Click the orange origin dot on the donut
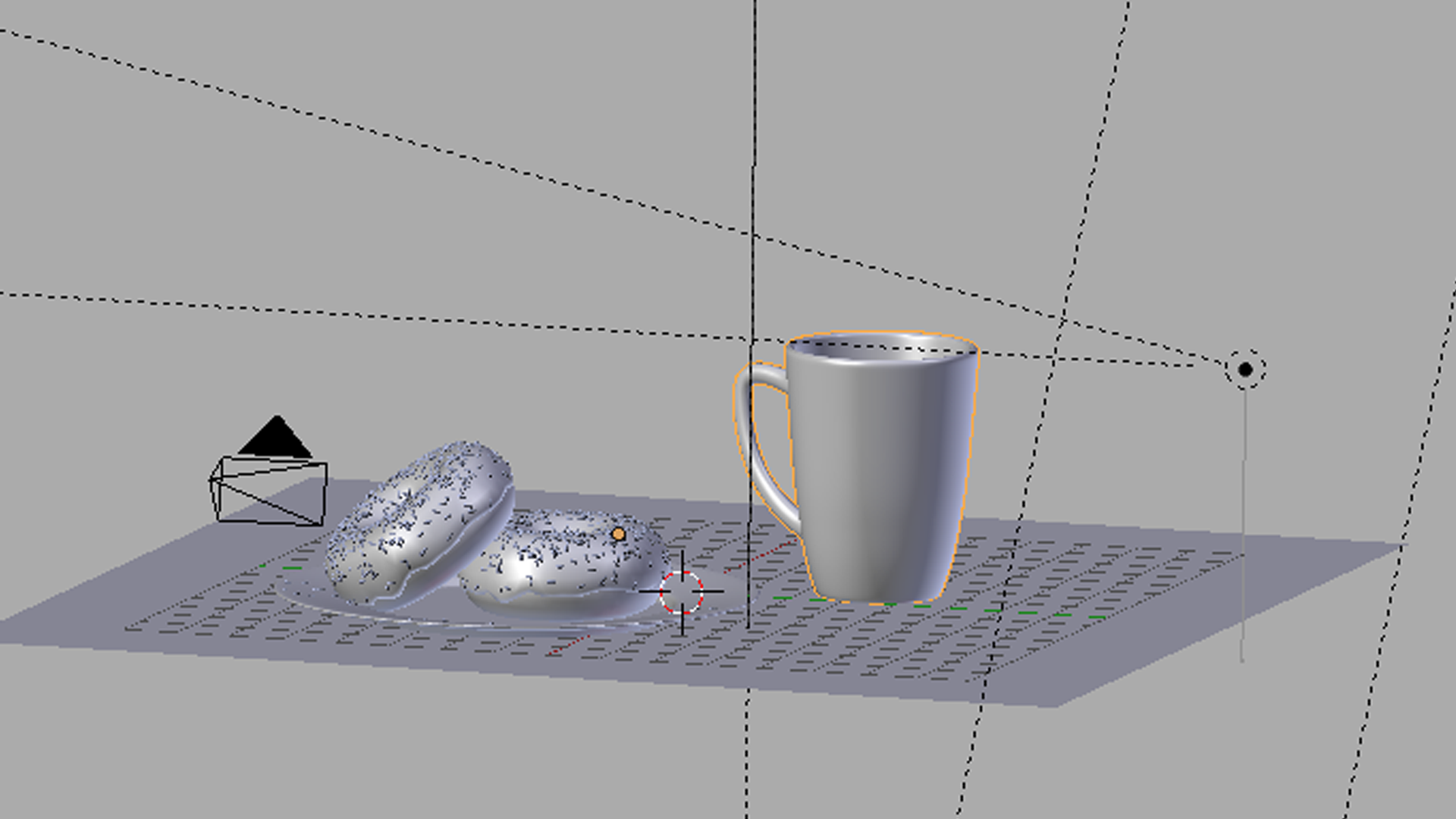 click(618, 535)
